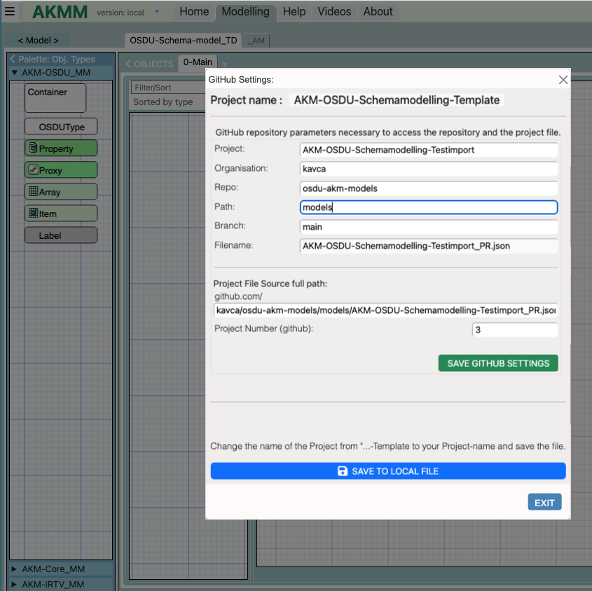
Task: Click the Organisation input field
Action: click(429, 169)
